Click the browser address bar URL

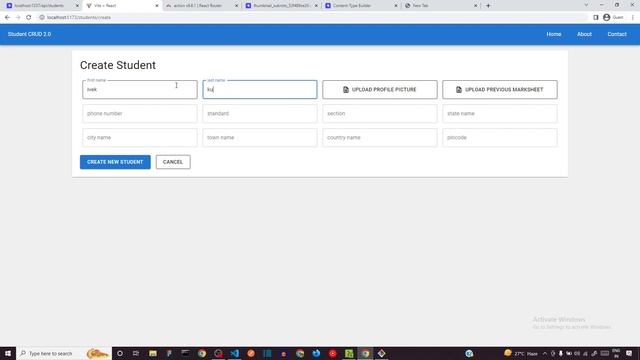click(79, 18)
